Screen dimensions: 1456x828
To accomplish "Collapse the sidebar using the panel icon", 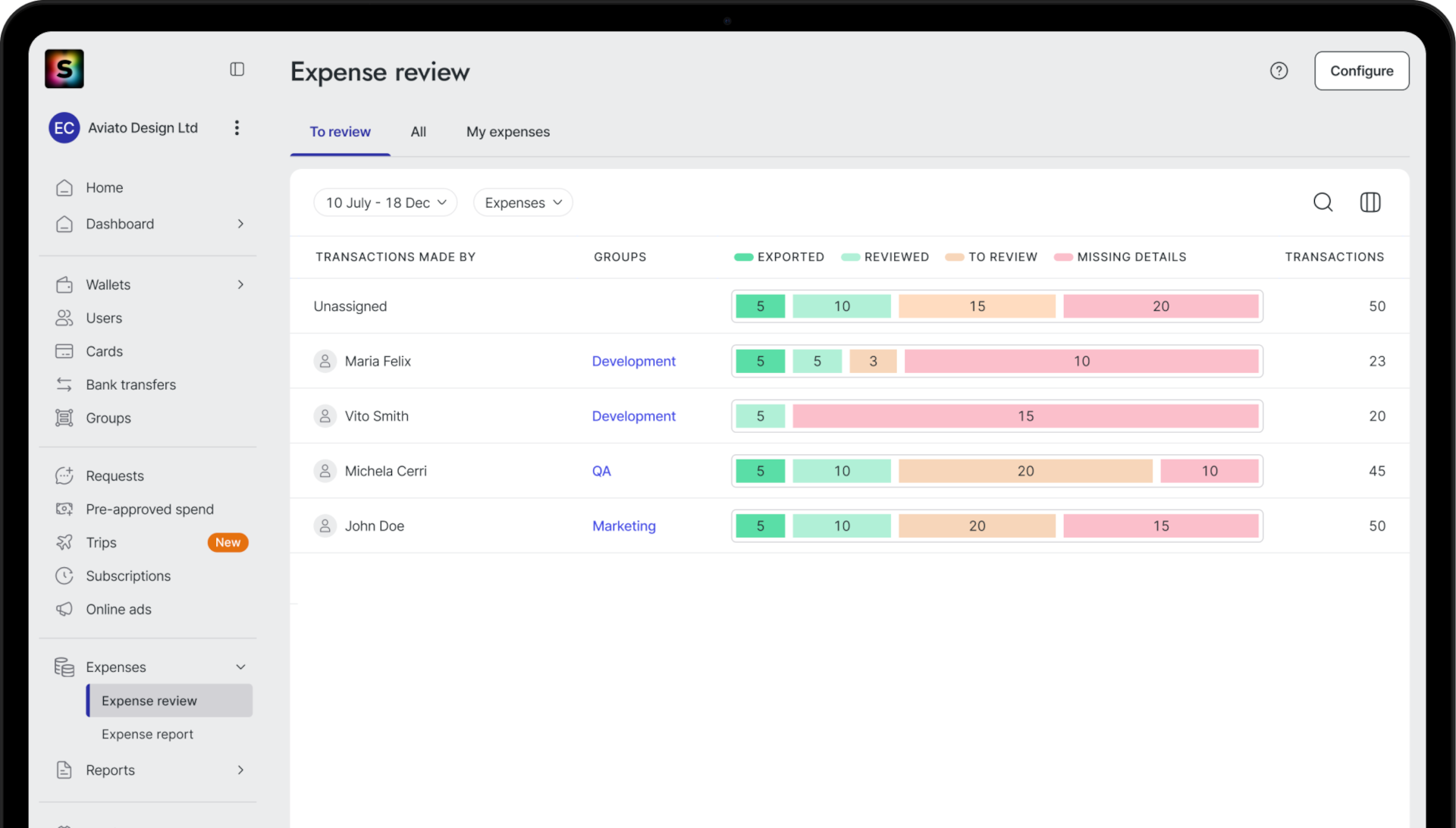I will tap(237, 69).
